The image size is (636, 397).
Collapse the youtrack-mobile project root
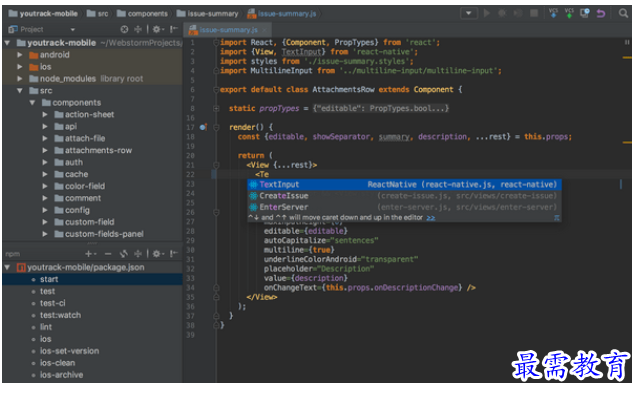coord(7,43)
